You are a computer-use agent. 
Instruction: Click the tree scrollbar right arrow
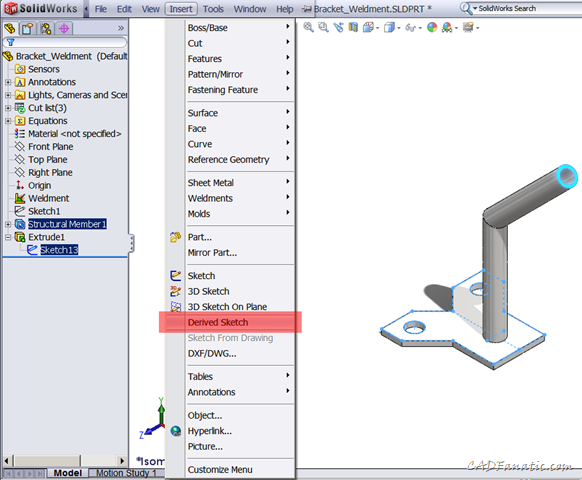tap(122, 461)
